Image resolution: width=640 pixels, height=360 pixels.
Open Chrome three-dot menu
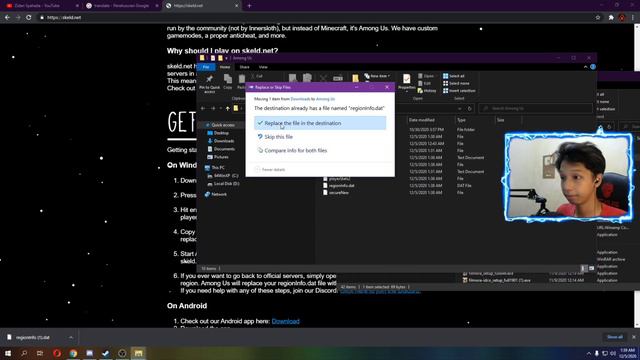click(x=633, y=18)
